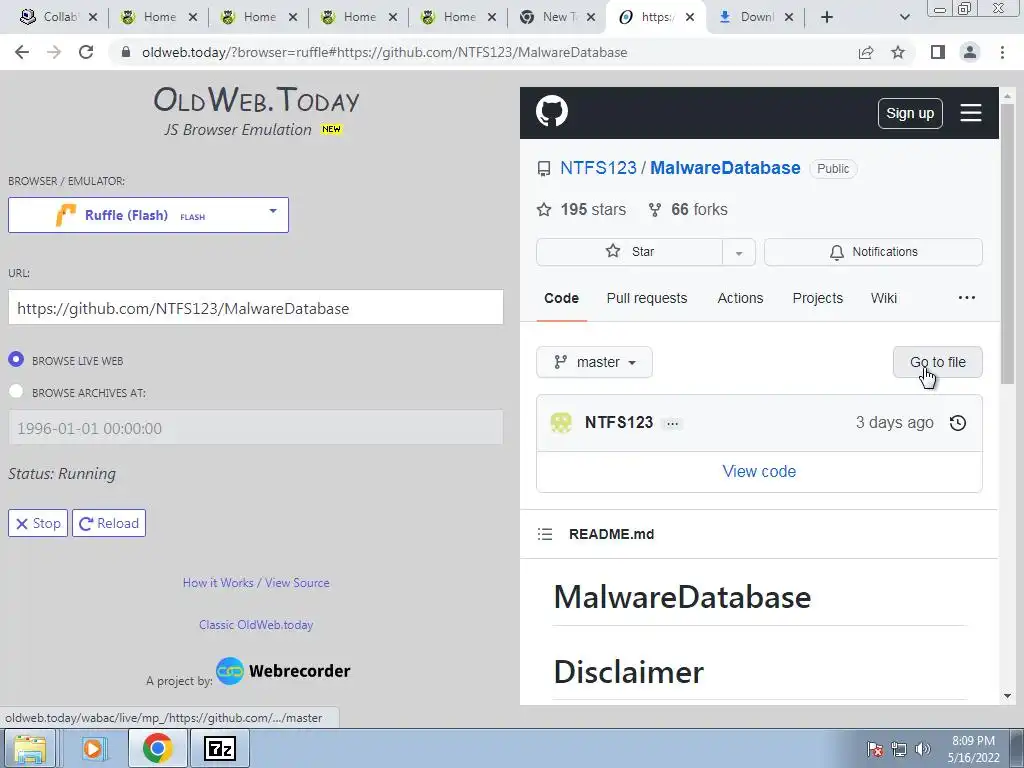Expand the Star button dropdown arrow
The width and height of the screenshot is (1024, 768).
coord(739,253)
